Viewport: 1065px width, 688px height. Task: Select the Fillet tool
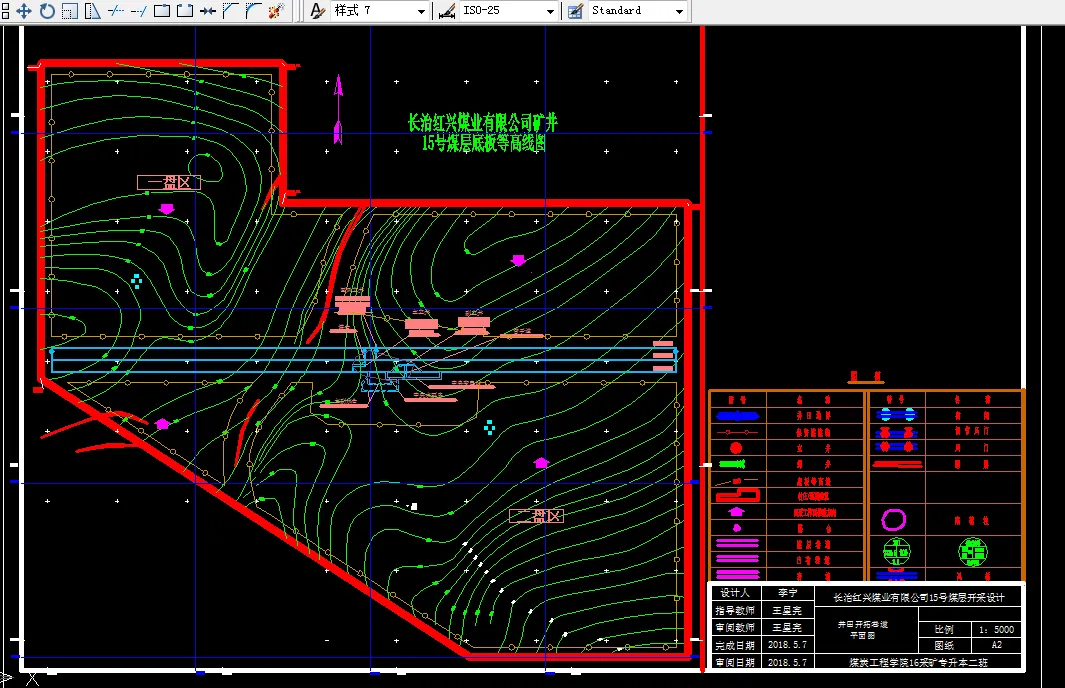(253, 11)
